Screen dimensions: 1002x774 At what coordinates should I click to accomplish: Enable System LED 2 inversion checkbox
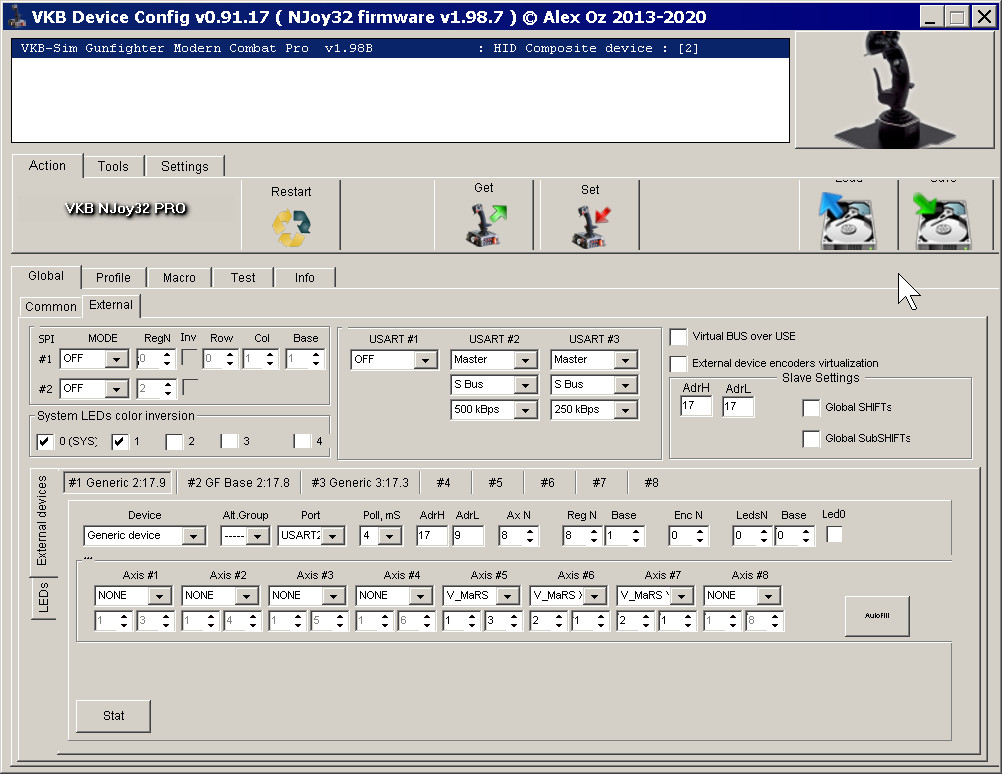(x=174, y=441)
